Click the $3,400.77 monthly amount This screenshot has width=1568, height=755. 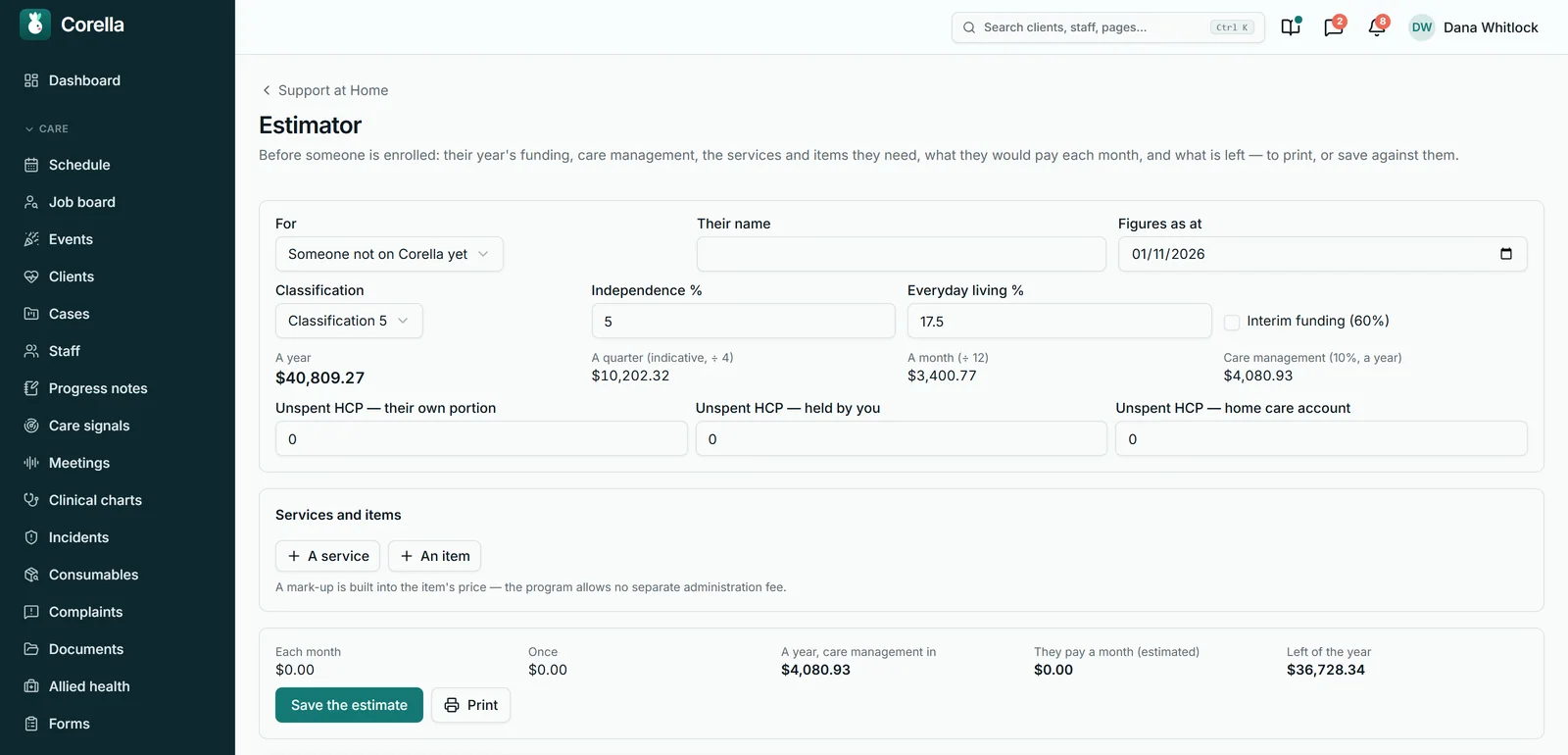coord(942,376)
